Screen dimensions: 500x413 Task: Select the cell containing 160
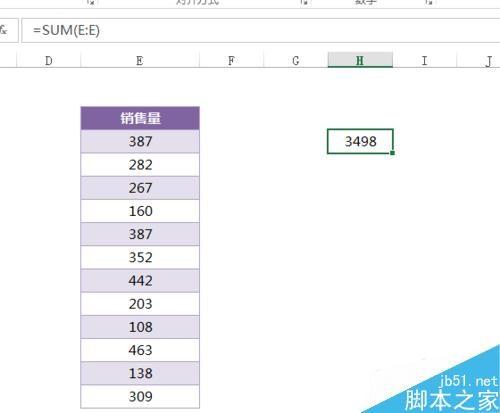click(x=140, y=211)
